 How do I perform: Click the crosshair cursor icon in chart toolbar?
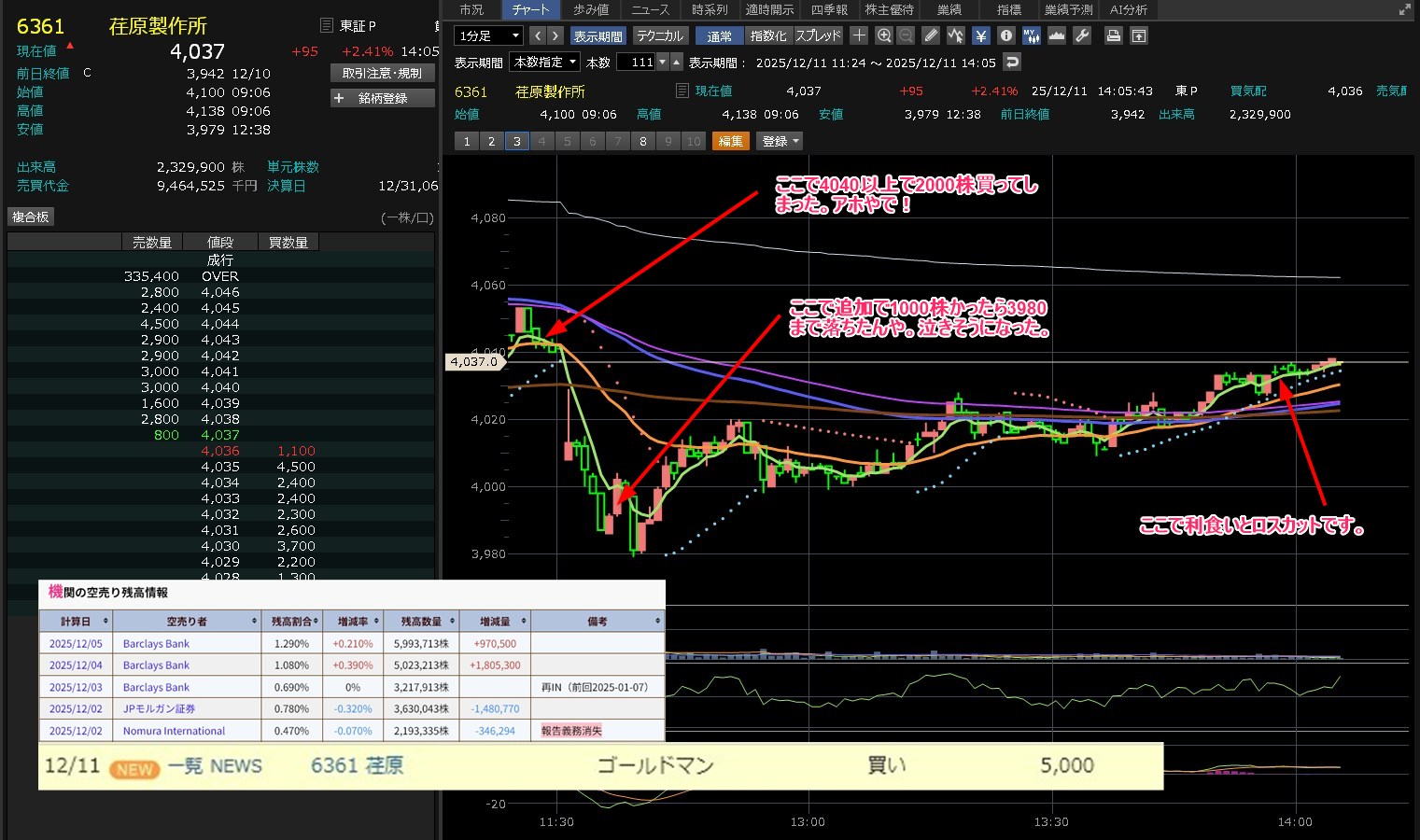point(859,35)
